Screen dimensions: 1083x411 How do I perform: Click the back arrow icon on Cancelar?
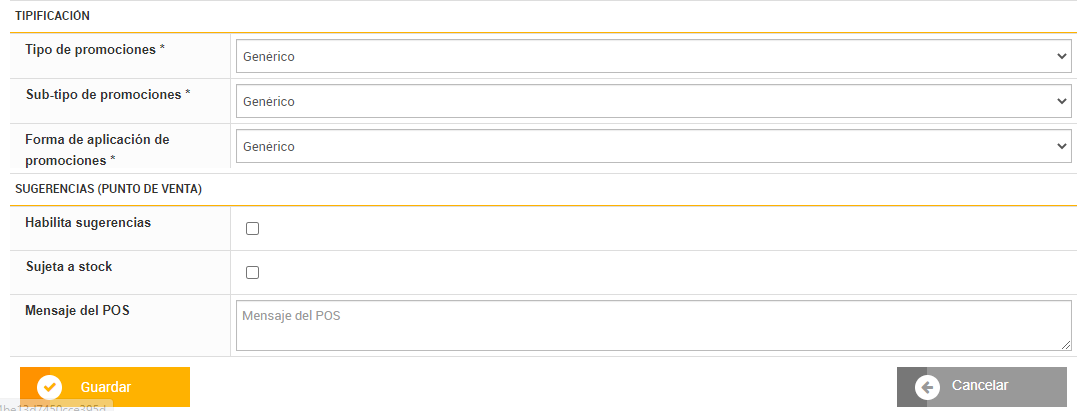coord(927,387)
